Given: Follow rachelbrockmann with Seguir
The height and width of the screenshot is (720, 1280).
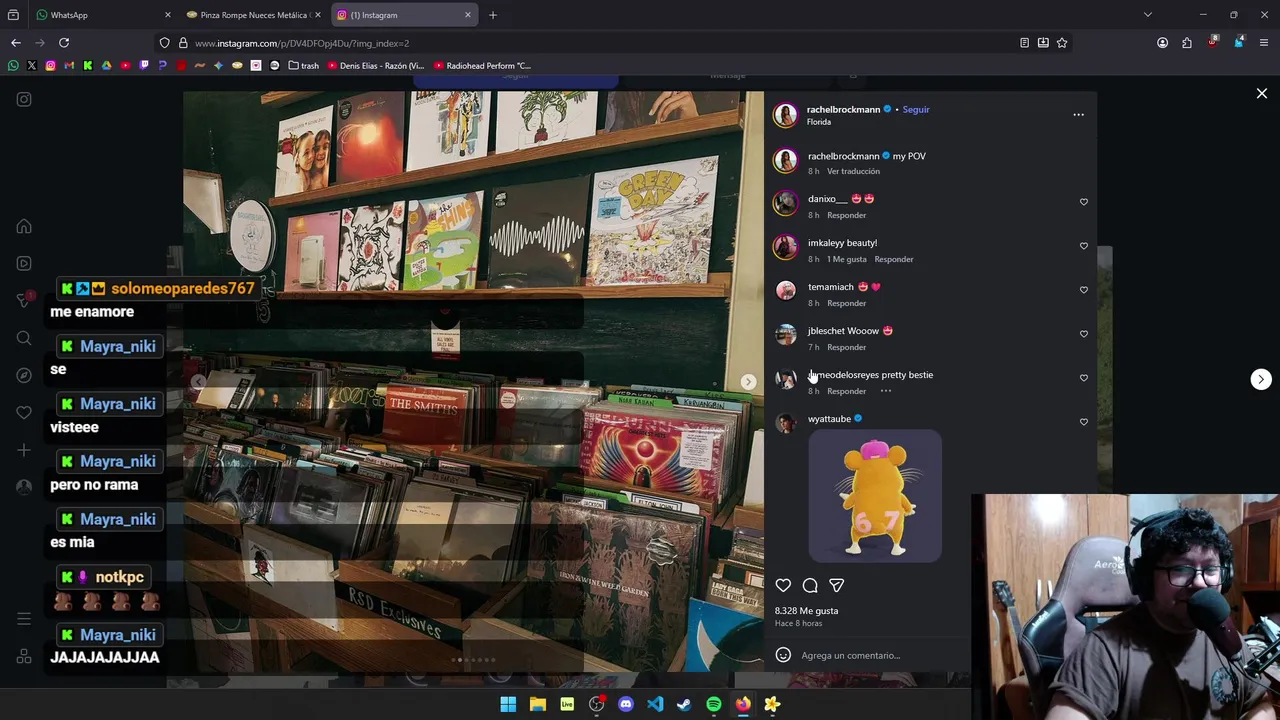Looking at the screenshot, I should pos(916,110).
